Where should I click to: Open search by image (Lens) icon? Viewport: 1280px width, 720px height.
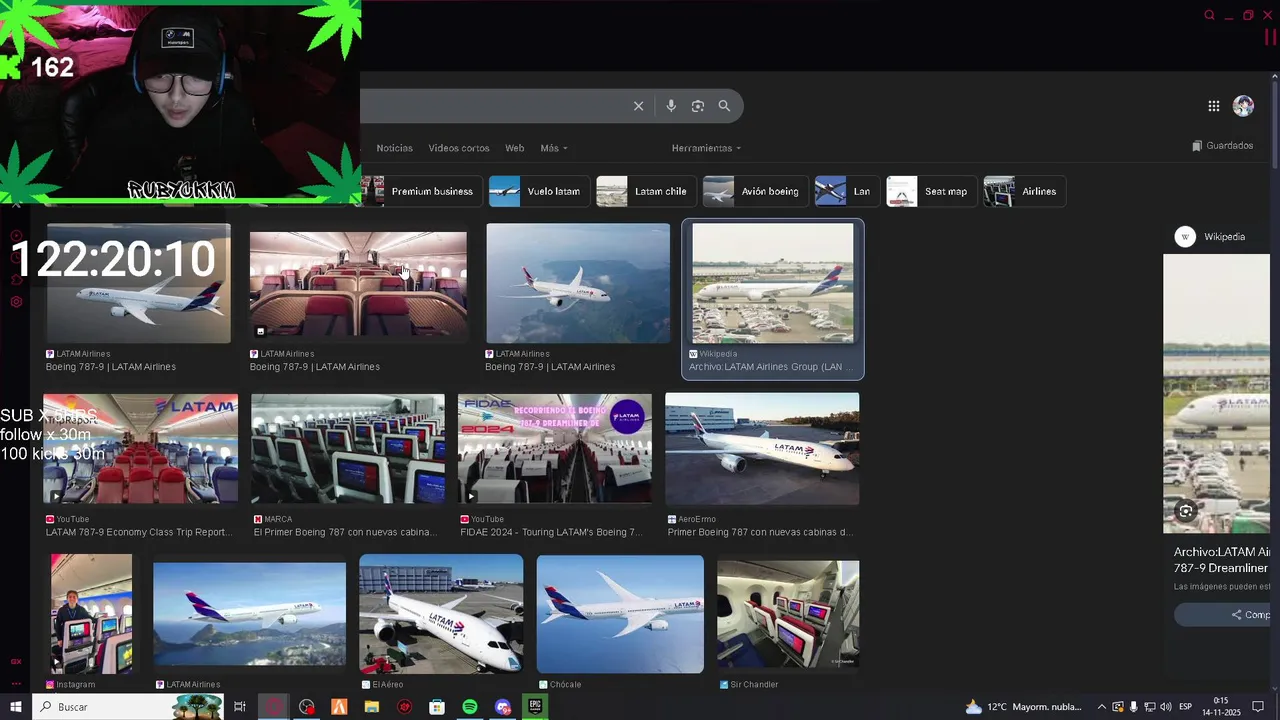point(698,106)
